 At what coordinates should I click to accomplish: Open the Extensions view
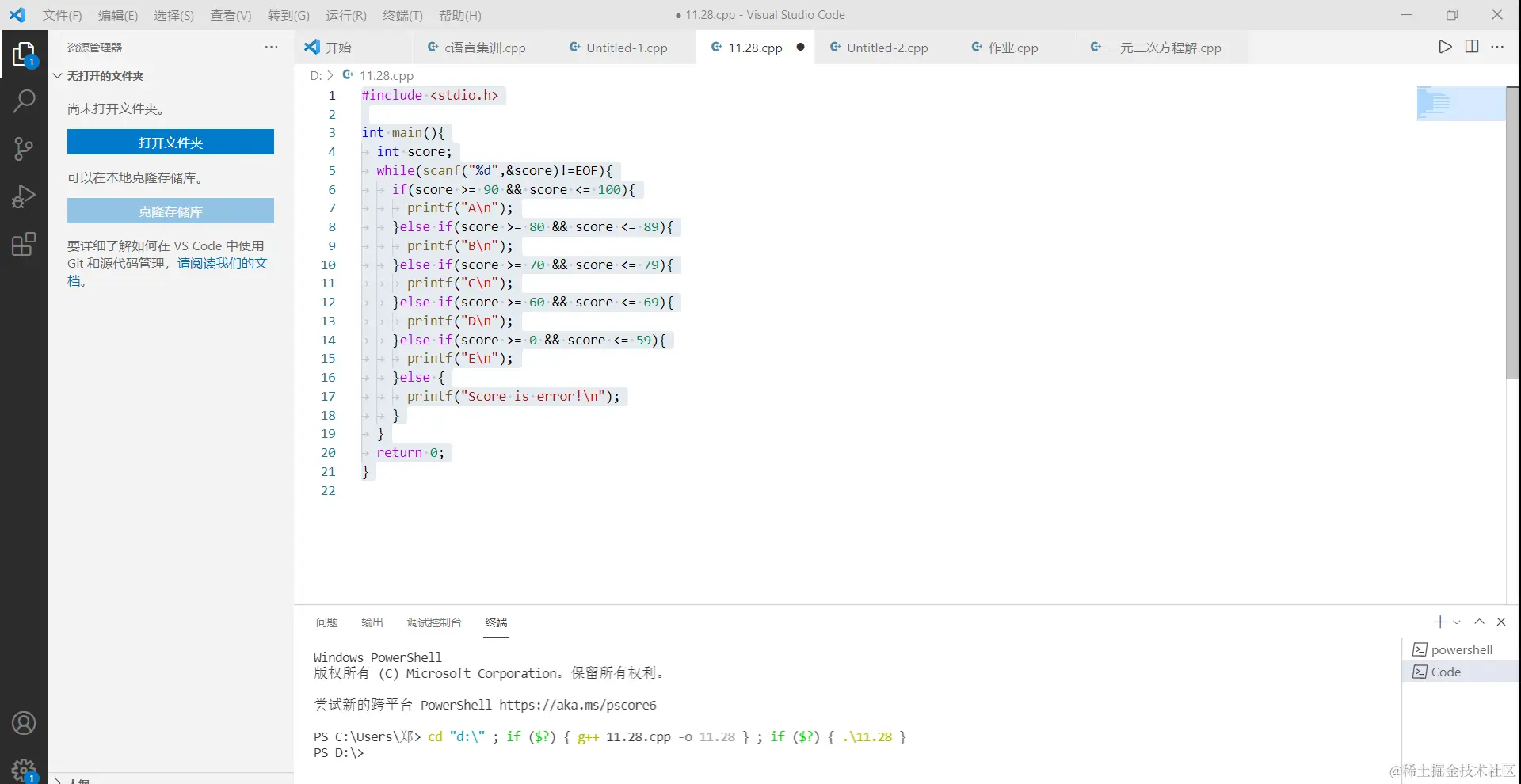pos(24,244)
